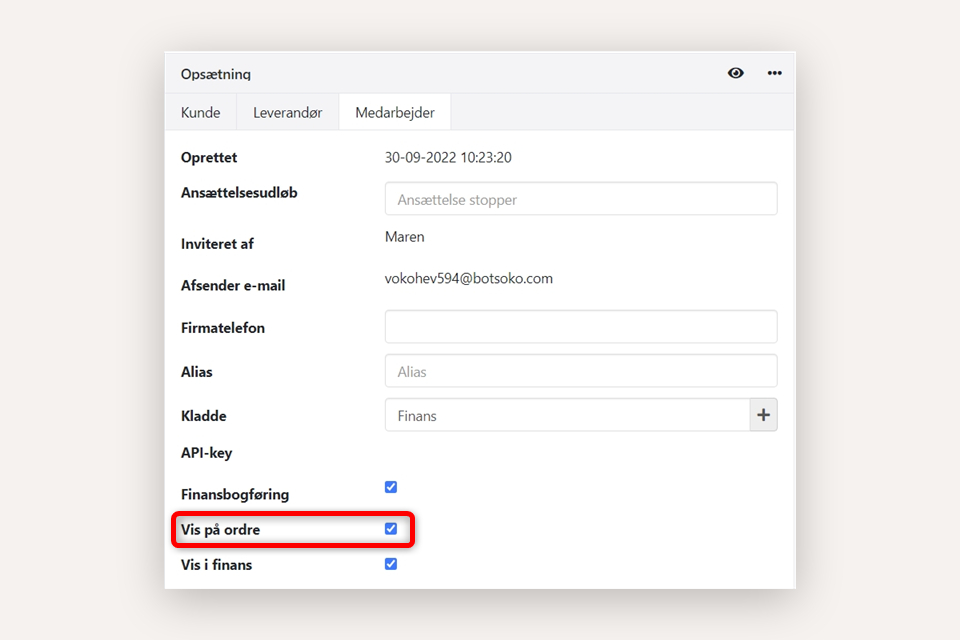Image resolution: width=960 pixels, height=640 pixels.
Task: Disable the Vis på ordre checkbox
Action: coord(391,529)
